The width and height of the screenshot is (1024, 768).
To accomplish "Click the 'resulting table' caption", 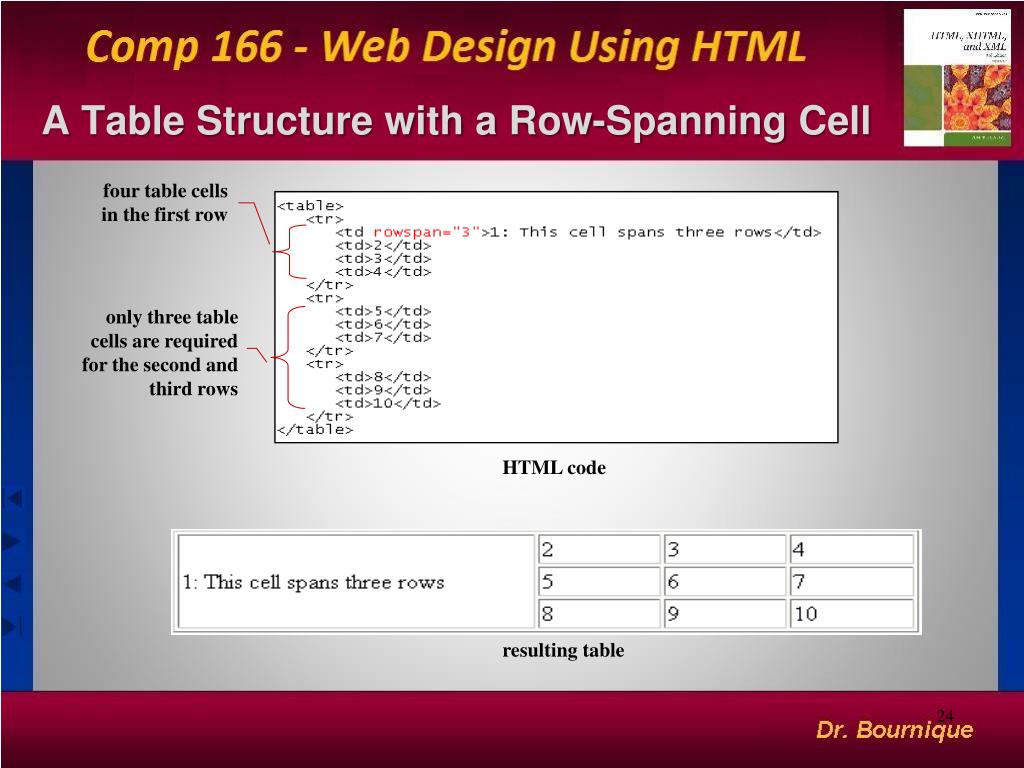I will [x=563, y=650].
